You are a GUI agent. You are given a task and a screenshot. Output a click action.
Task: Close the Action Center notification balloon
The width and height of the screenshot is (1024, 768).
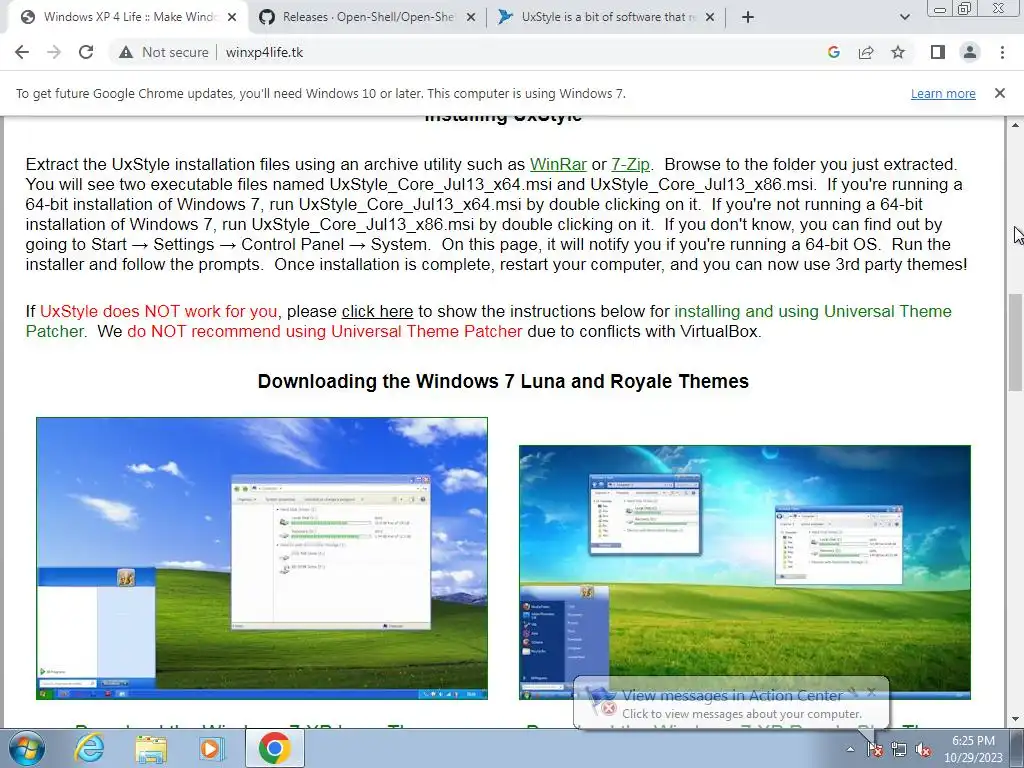point(871,692)
